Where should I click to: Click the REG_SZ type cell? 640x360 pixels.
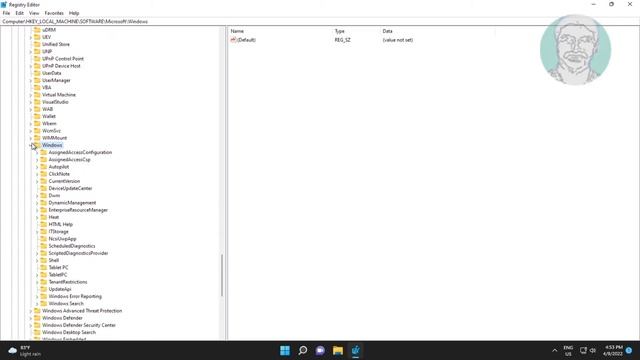pos(342,40)
